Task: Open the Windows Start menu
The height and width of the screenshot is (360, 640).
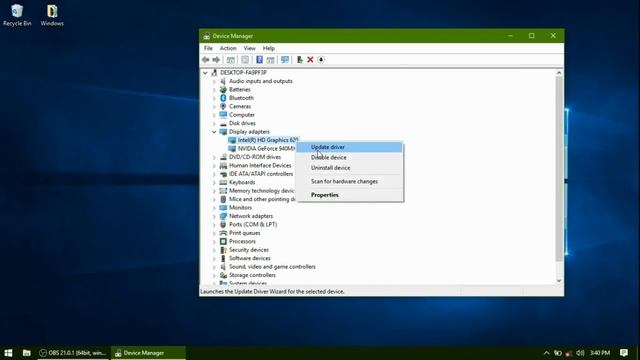Action: (8, 353)
